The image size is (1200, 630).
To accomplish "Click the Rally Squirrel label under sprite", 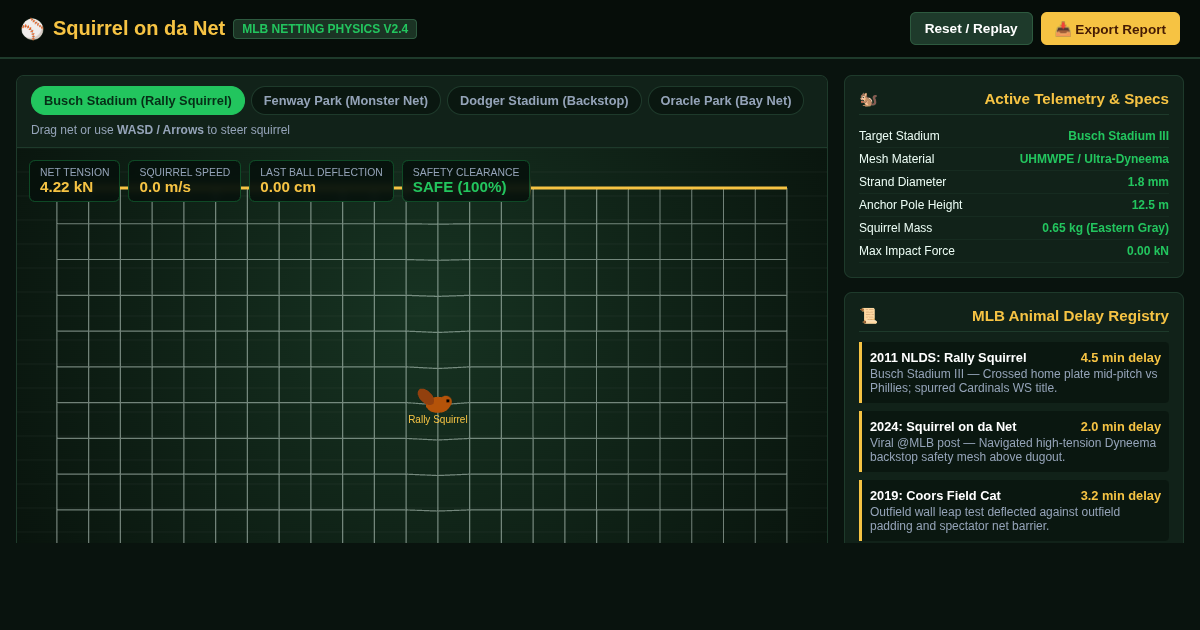I will (x=437, y=420).
